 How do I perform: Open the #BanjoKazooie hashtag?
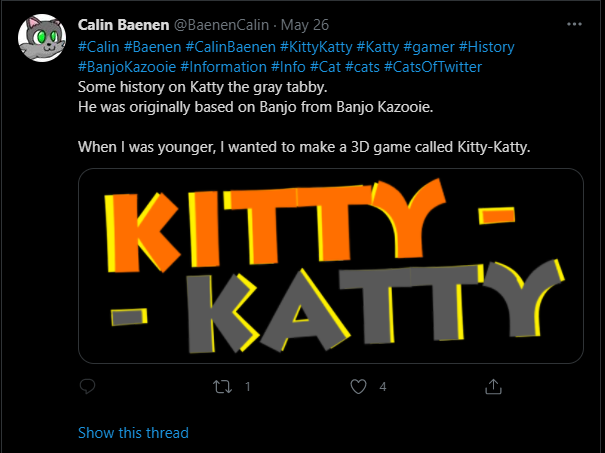(127, 67)
